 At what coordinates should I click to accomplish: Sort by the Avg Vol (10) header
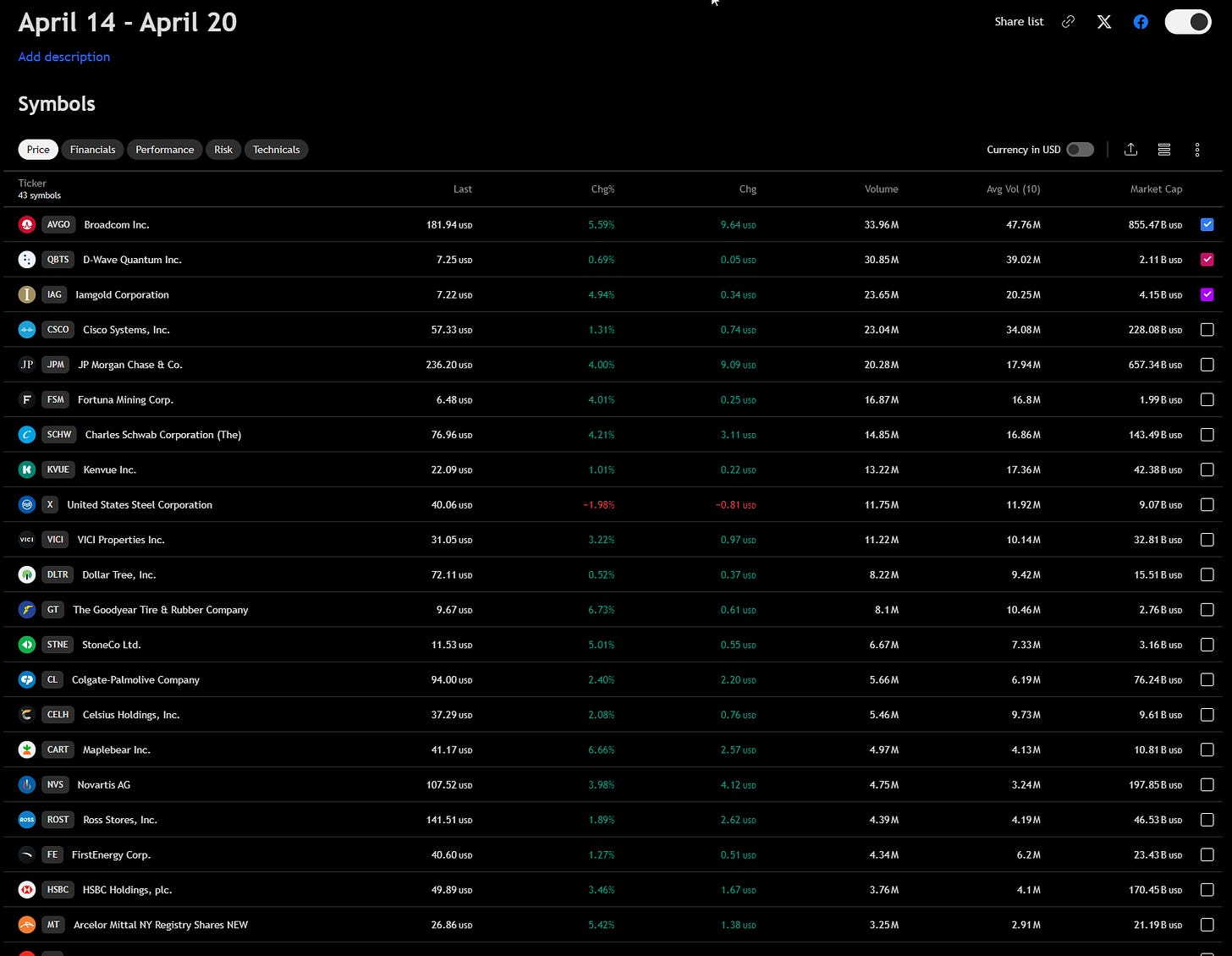click(1013, 190)
